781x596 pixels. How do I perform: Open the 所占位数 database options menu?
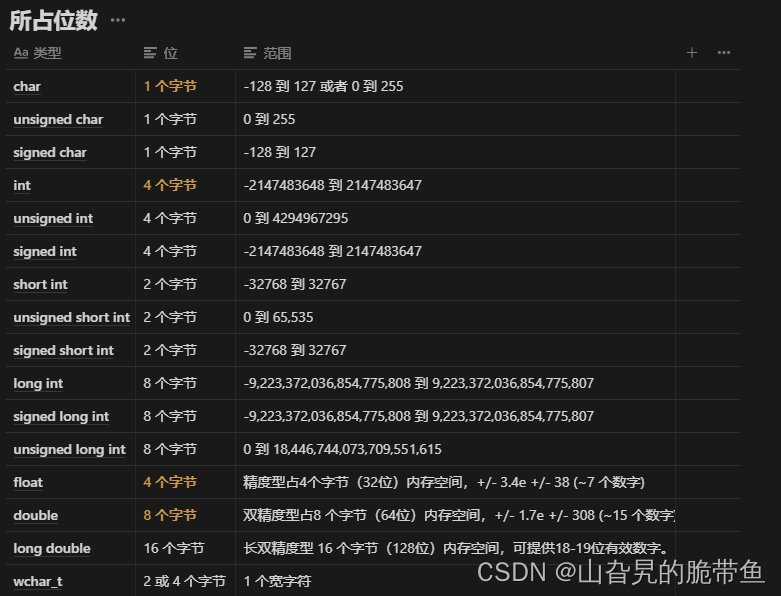(x=118, y=20)
